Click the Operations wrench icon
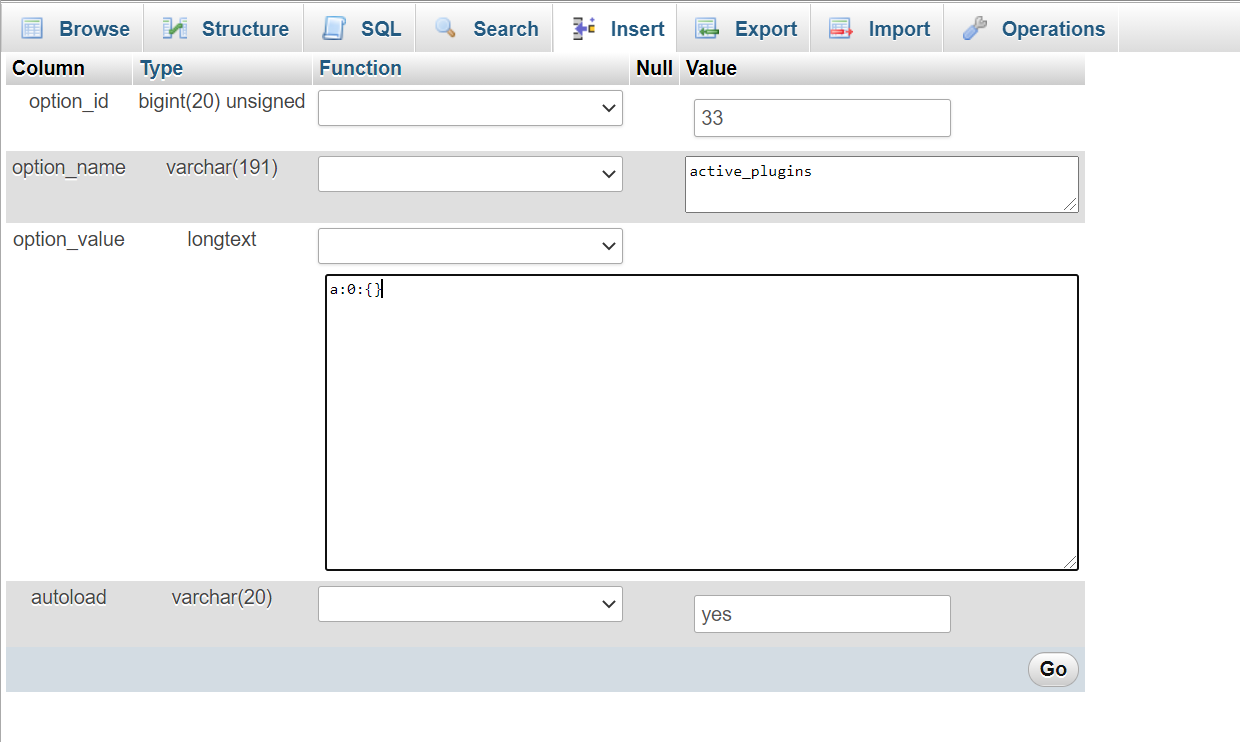This screenshot has width=1240, height=742. (x=975, y=29)
